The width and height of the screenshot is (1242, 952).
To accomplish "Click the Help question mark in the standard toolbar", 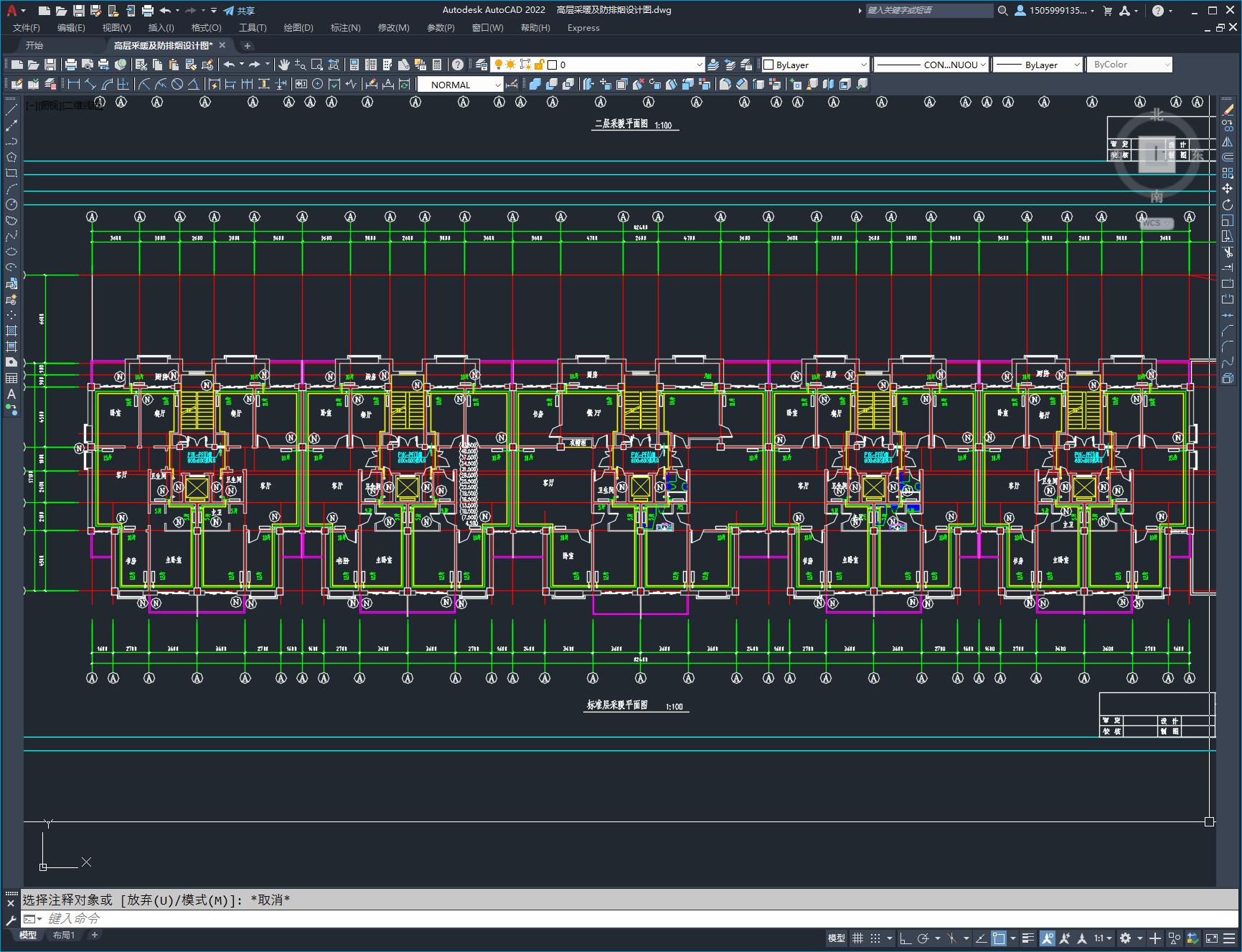I will 458,65.
